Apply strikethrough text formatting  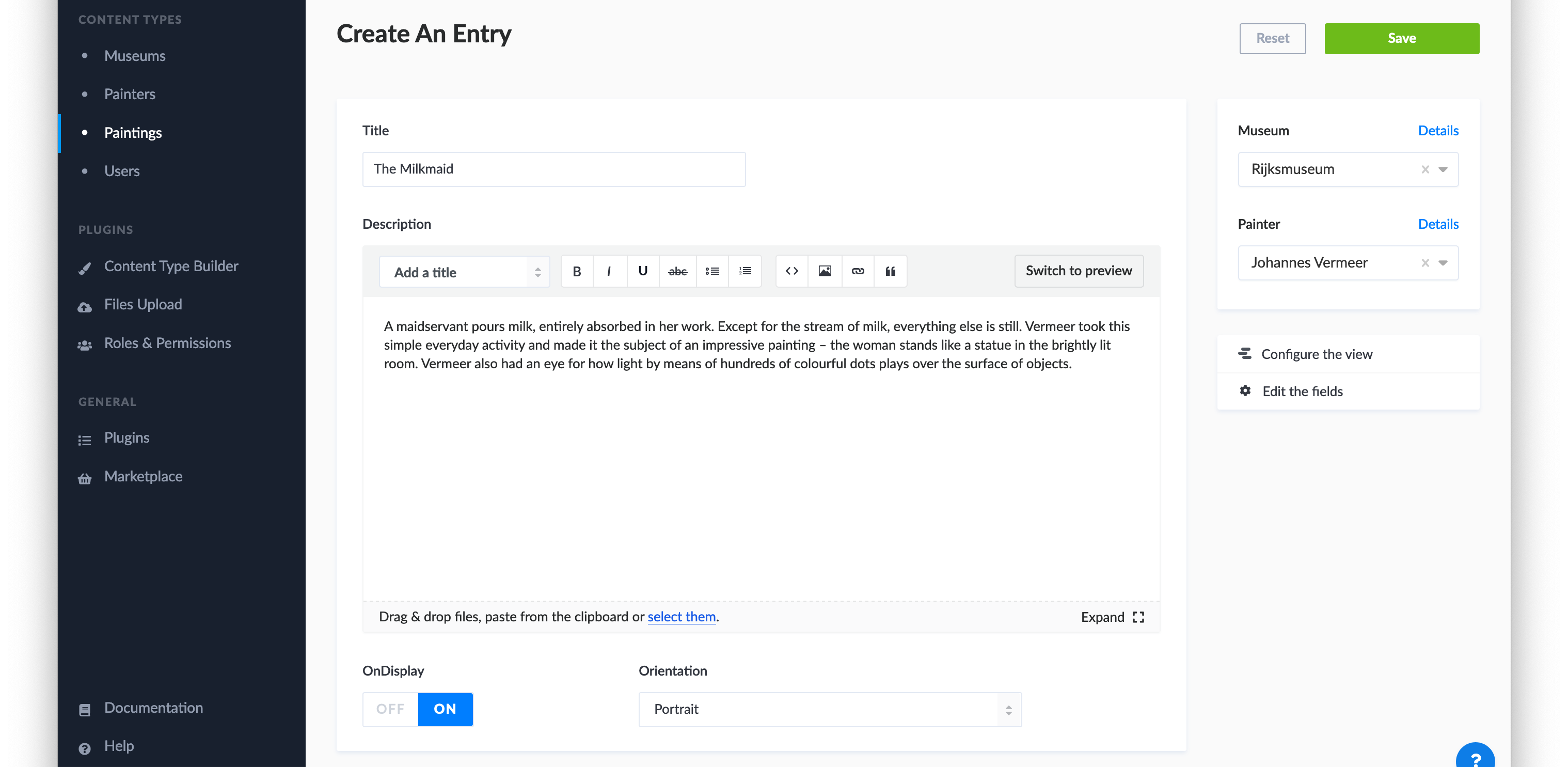pos(677,271)
